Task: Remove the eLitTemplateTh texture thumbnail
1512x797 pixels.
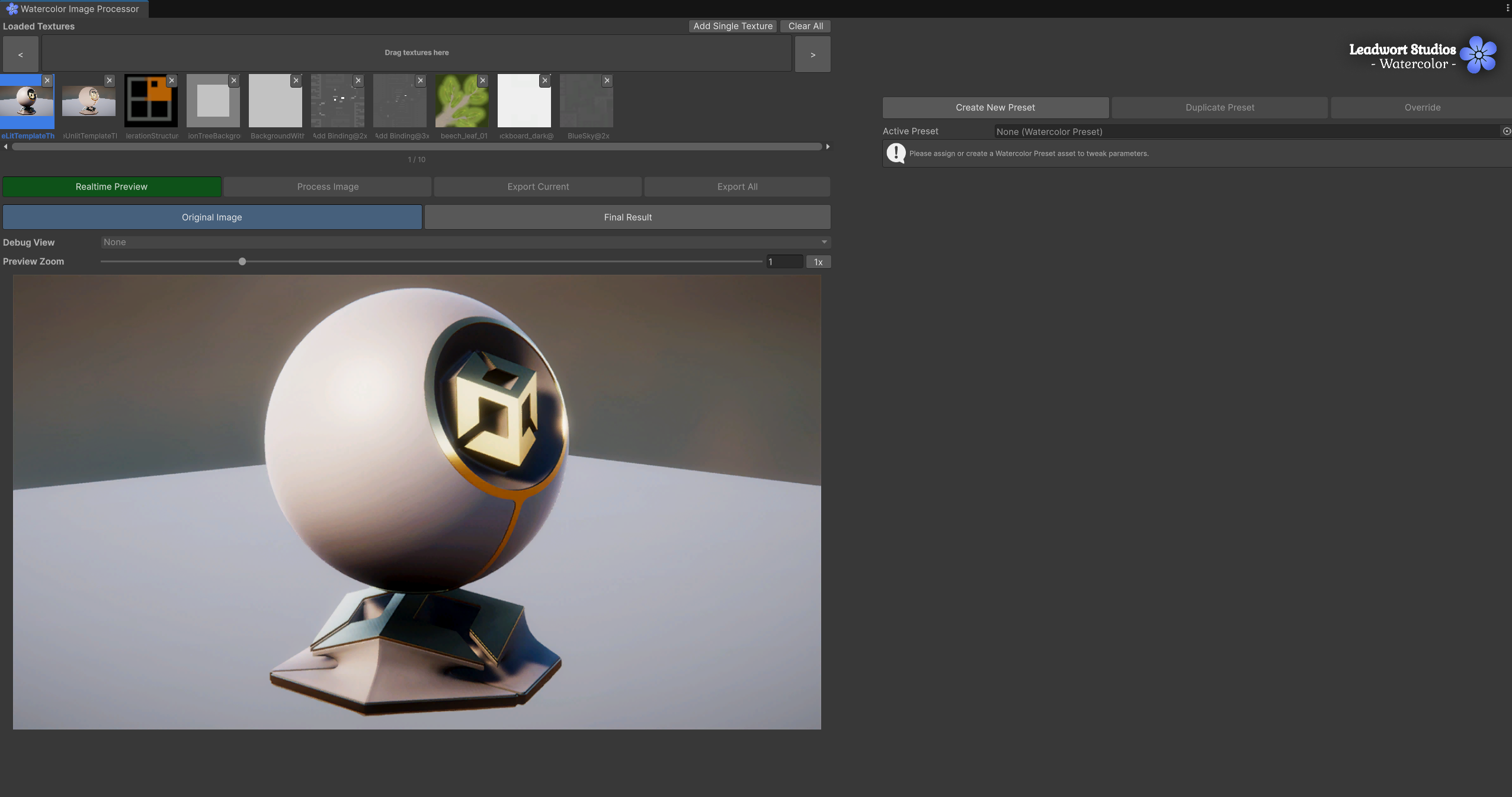Action: [x=47, y=81]
